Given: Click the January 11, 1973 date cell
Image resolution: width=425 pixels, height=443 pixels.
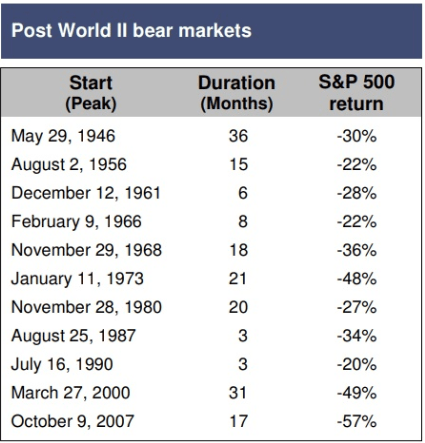Looking at the screenshot, I should click(x=77, y=279).
